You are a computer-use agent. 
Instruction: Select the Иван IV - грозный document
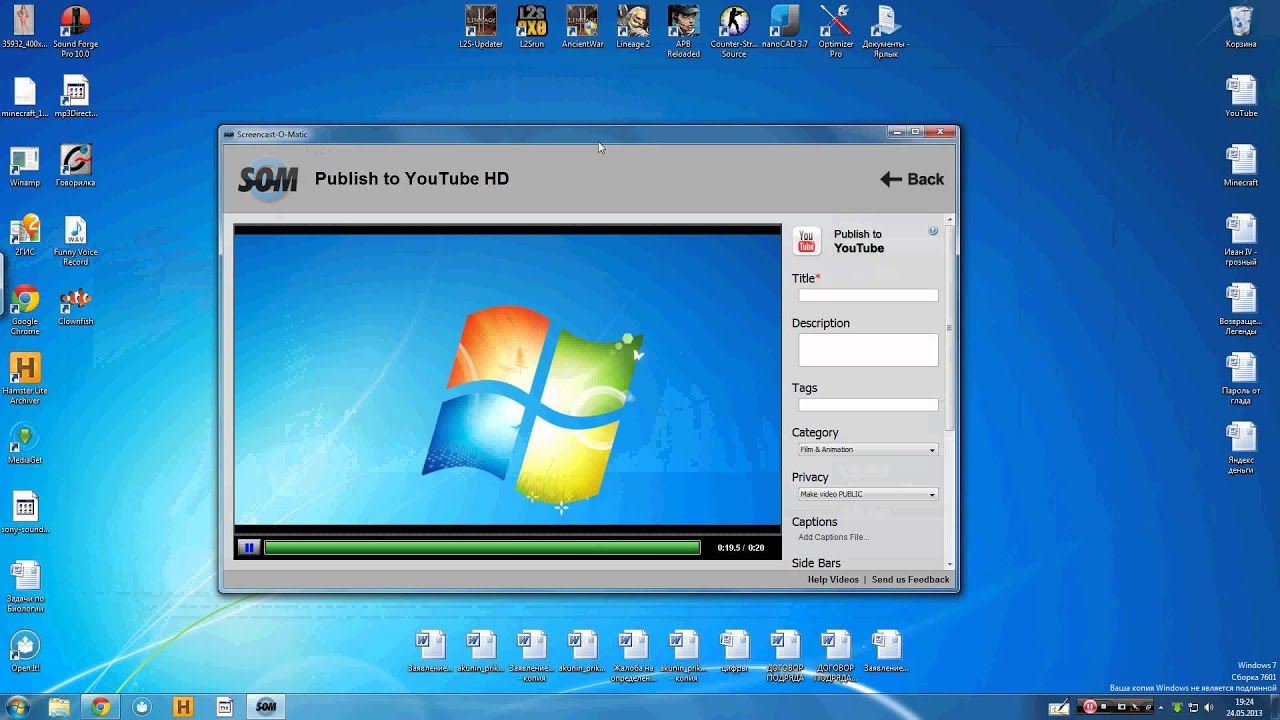(1241, 240)
